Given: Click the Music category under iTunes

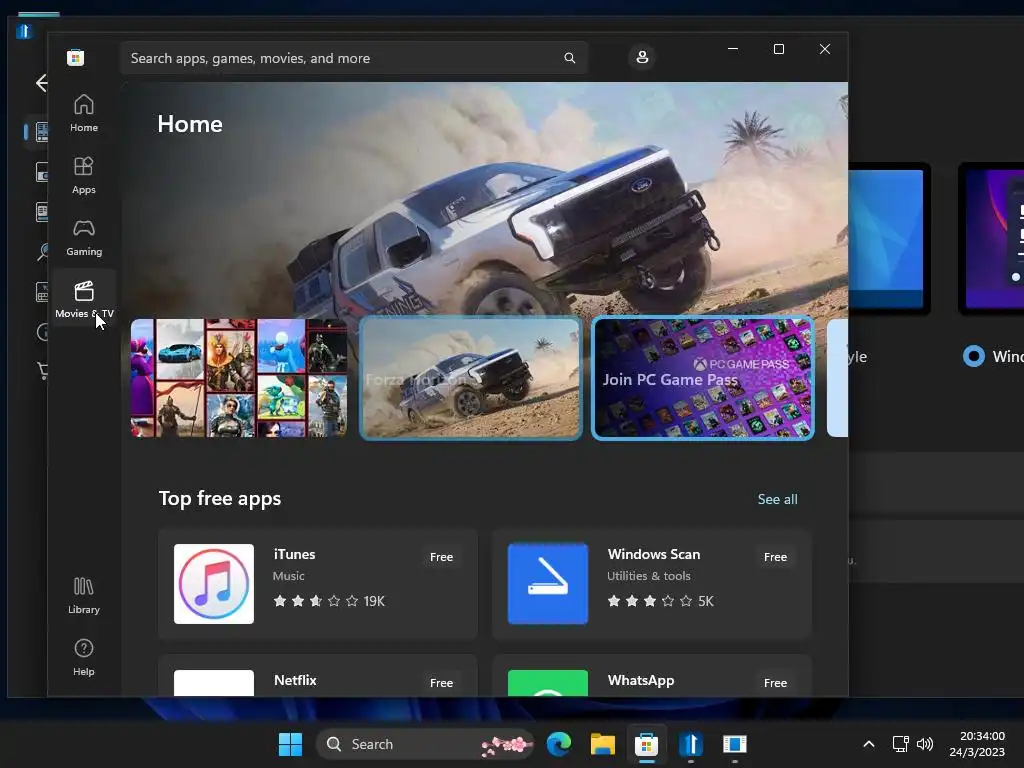Looking at the screenshot, I should coord(289,576).
